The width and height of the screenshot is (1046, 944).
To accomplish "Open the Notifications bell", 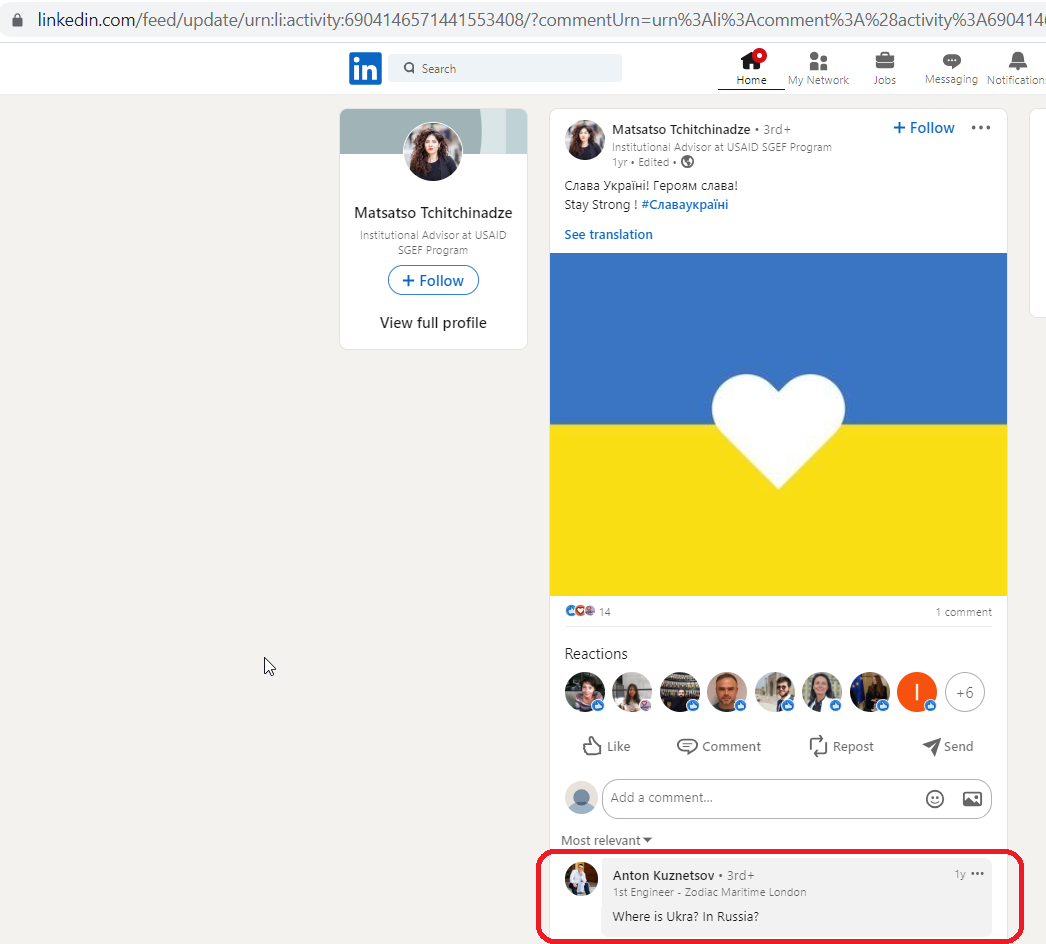I will pos(1017,69).
